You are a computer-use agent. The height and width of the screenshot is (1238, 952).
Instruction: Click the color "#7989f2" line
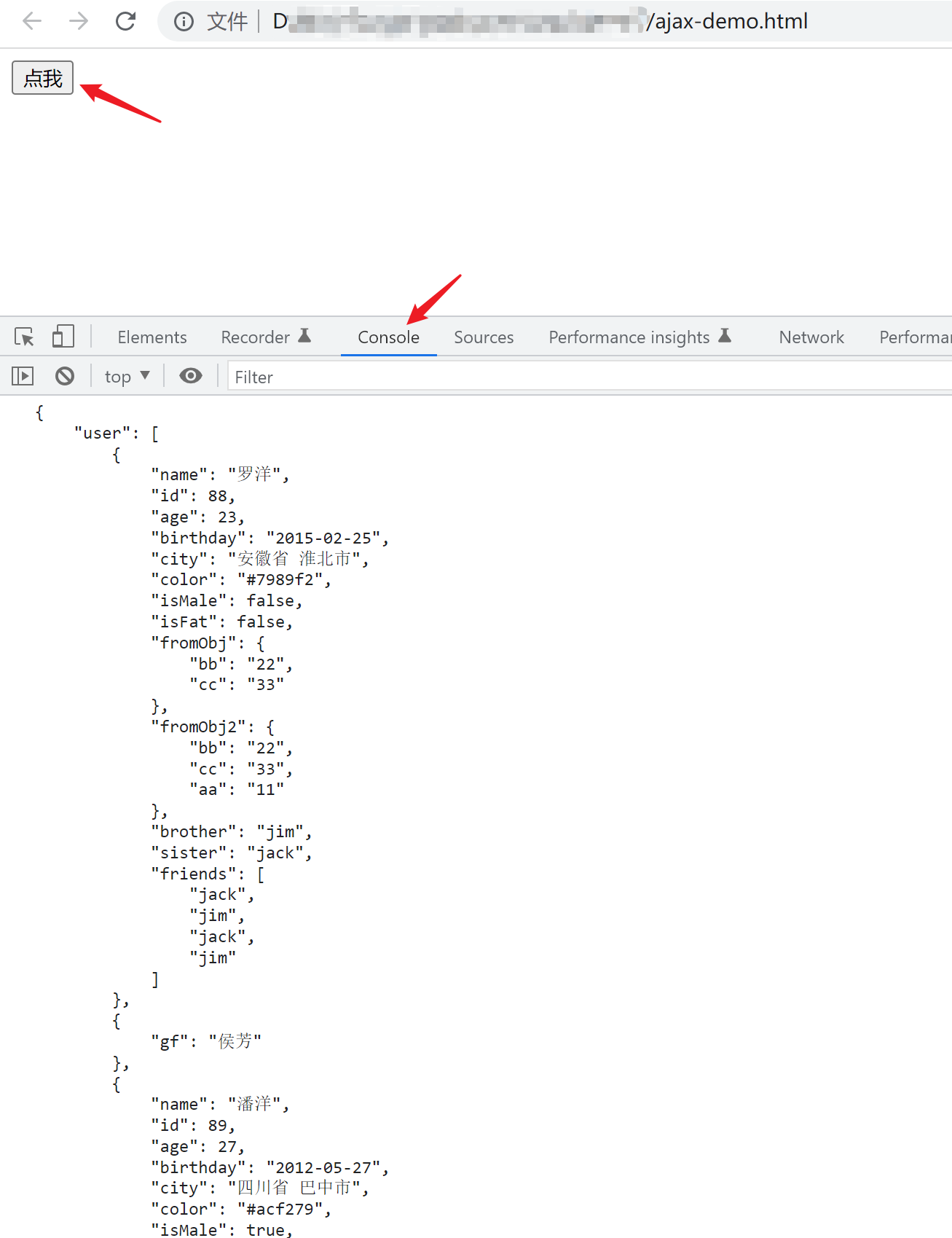point(241,580)
